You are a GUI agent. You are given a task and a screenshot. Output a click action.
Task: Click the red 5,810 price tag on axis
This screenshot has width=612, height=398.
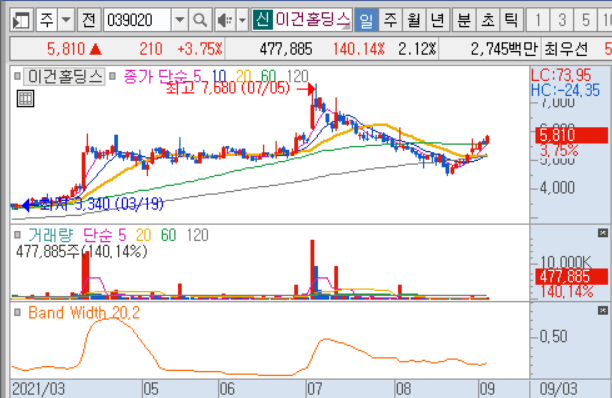pyautogui.click(x=571, y=135)
